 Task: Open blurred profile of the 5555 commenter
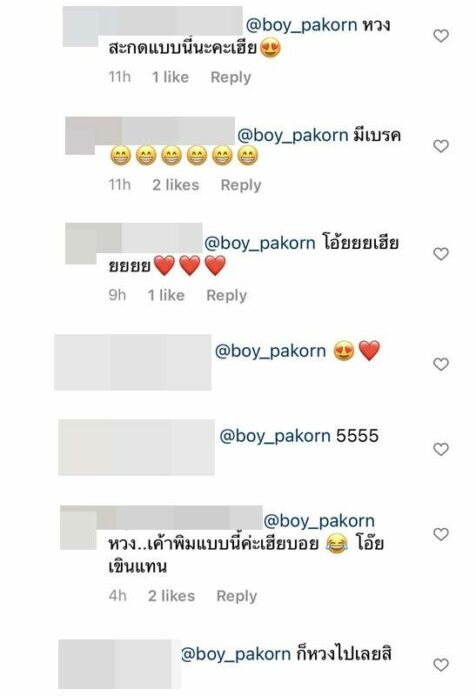pos(136,447)
